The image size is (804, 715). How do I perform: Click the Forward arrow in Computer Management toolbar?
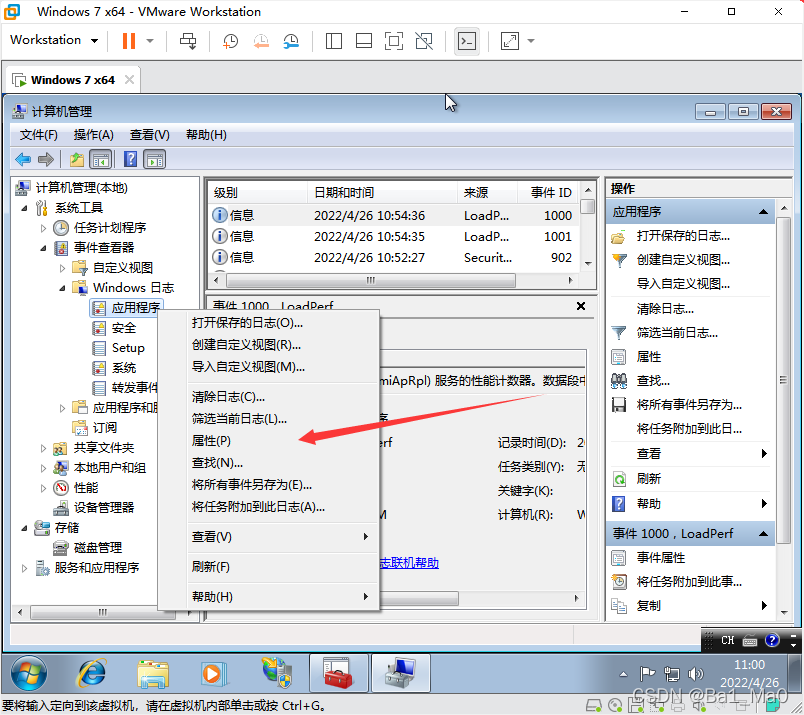coord(46,160)
